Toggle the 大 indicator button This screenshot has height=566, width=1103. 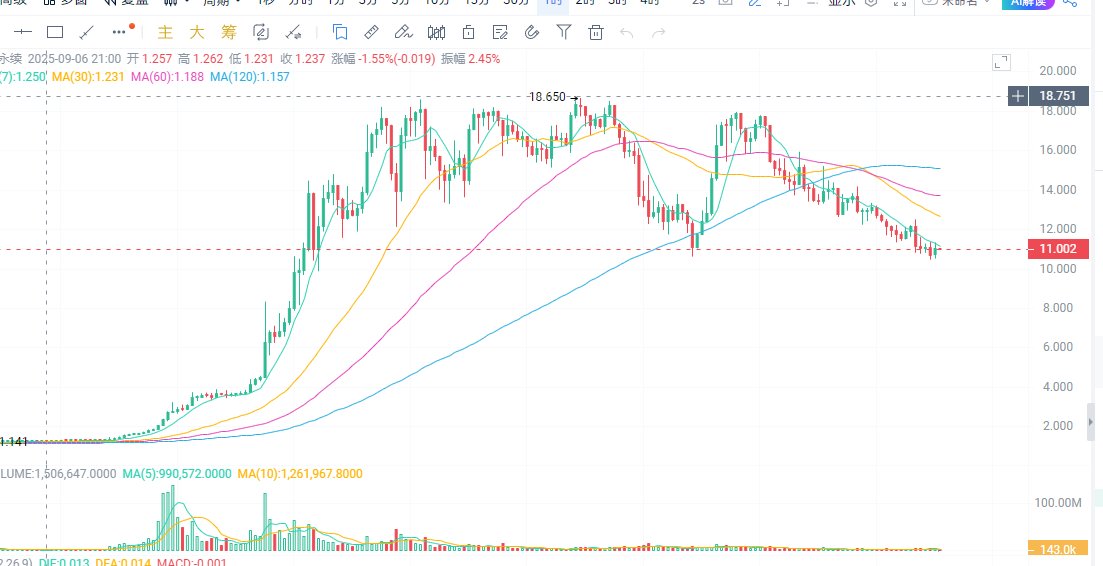[x=196, y=32]
